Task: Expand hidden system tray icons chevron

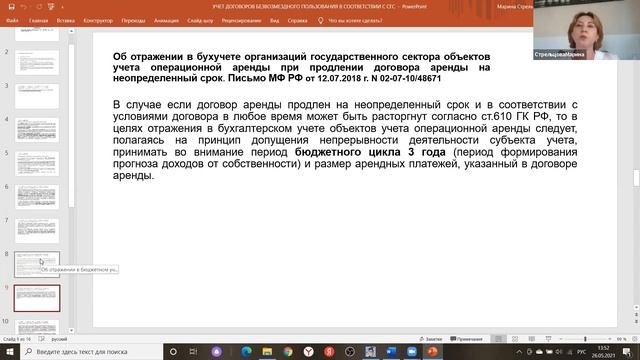Action: click(519, 351)
